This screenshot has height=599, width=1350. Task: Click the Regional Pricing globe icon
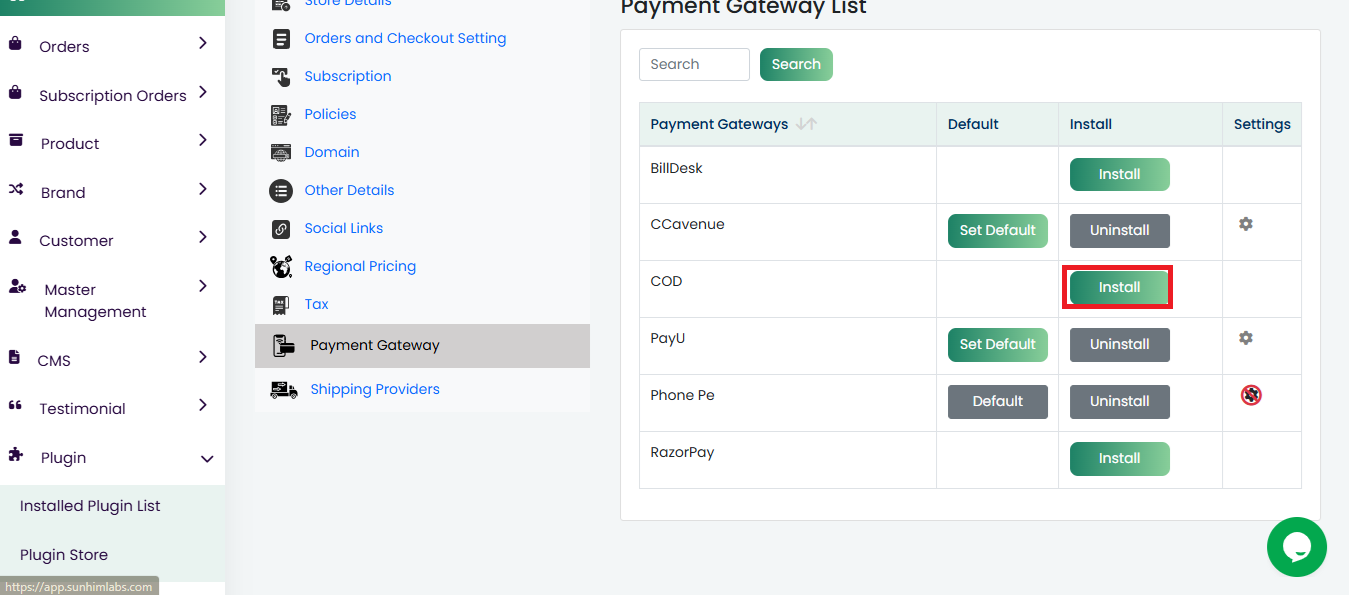[281, 267]
